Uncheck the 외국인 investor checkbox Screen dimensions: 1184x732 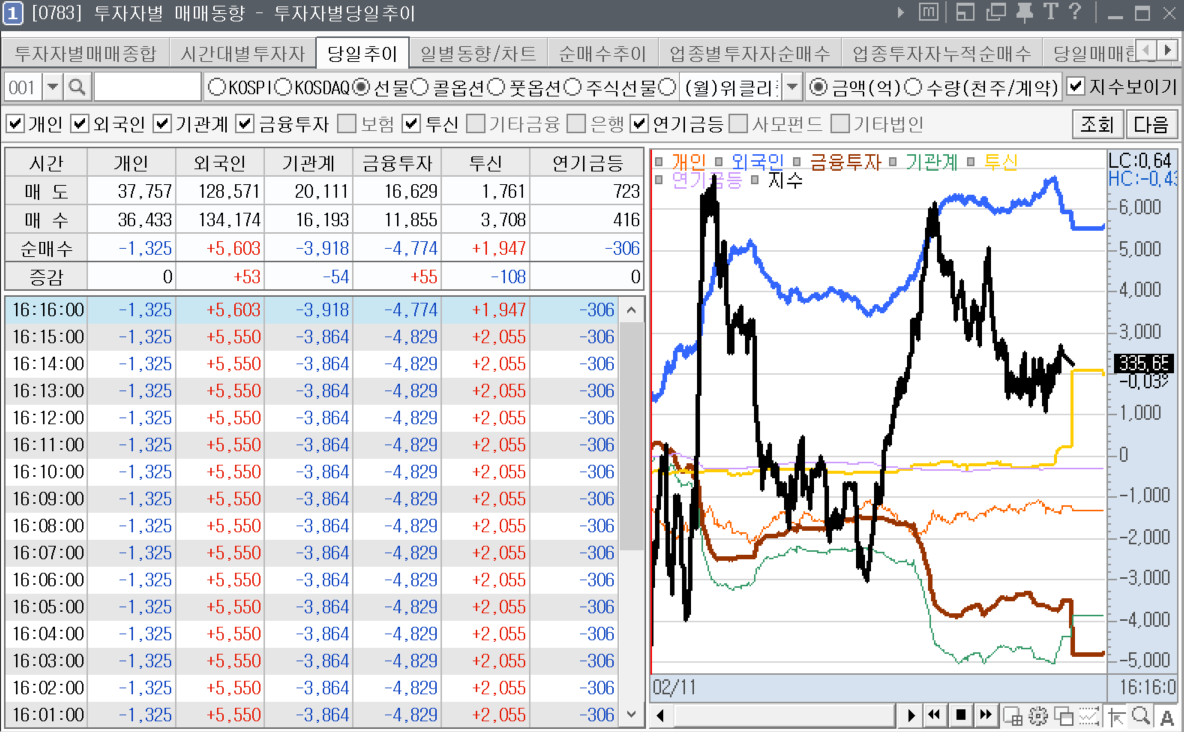81,124
